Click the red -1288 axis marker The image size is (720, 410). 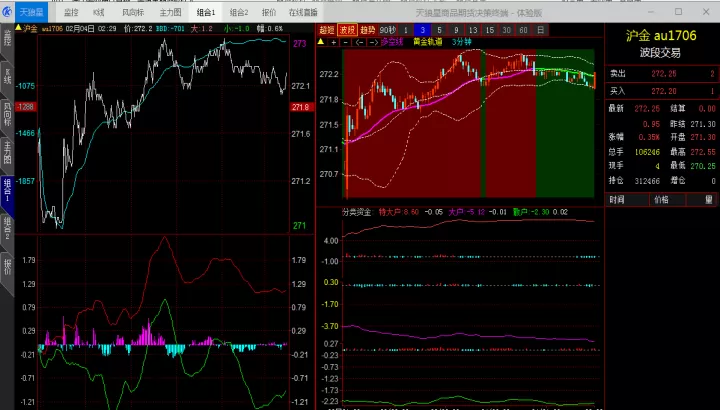(x=25, y=107)
